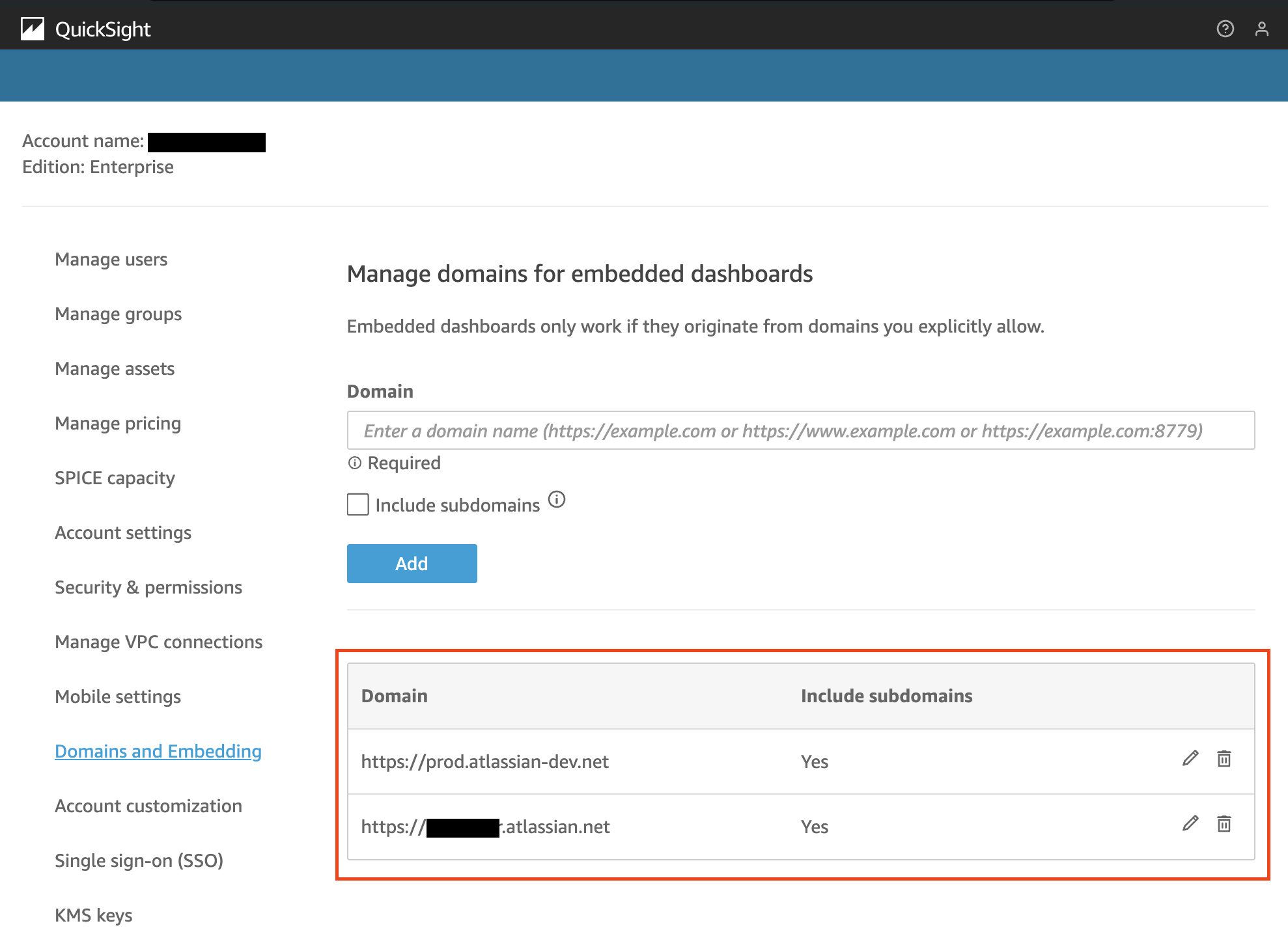Click the Add domain button
The height and width of the screenshot is (945, 1288).
[412, 564]
